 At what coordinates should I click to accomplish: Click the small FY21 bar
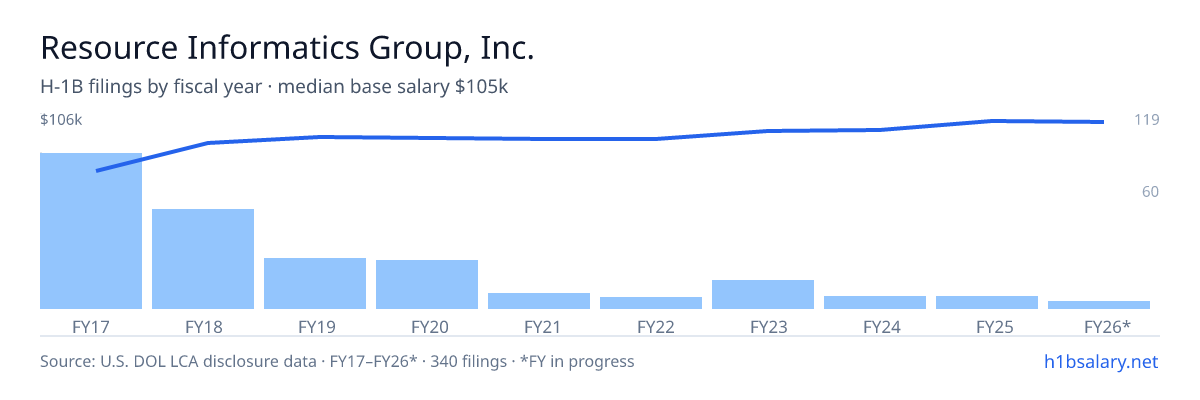tap(539, 301)
